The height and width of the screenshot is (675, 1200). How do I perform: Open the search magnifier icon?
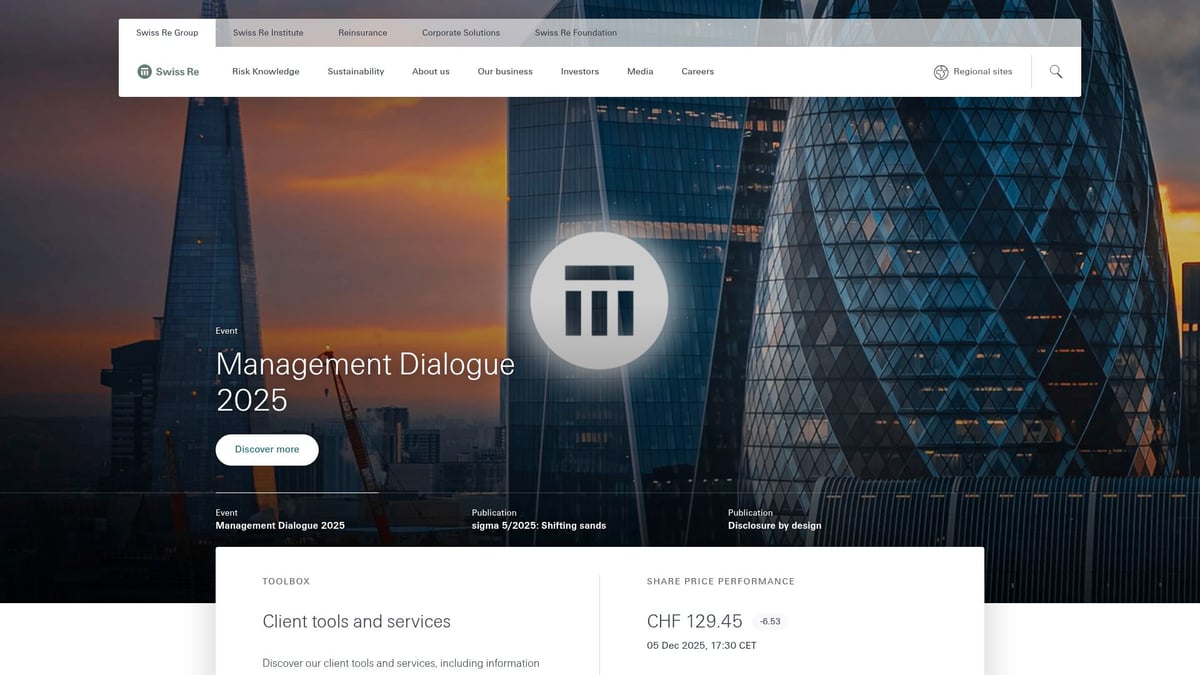point(1056,72)
